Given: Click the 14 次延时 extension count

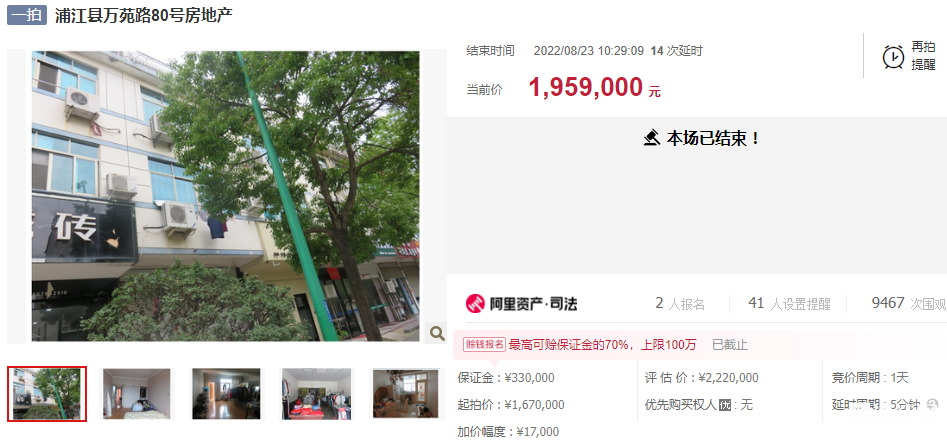Looking at the screenshot, I should 676,51.
